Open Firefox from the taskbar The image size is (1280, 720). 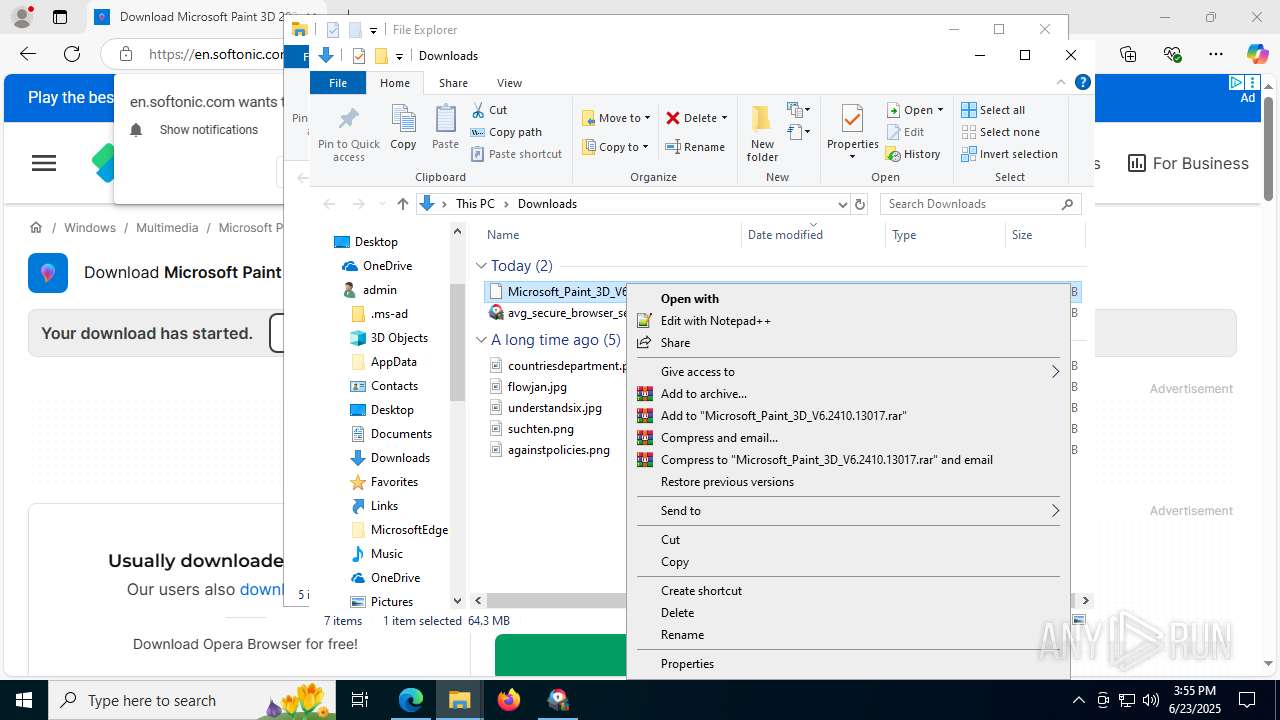click(x=509, y=700)
